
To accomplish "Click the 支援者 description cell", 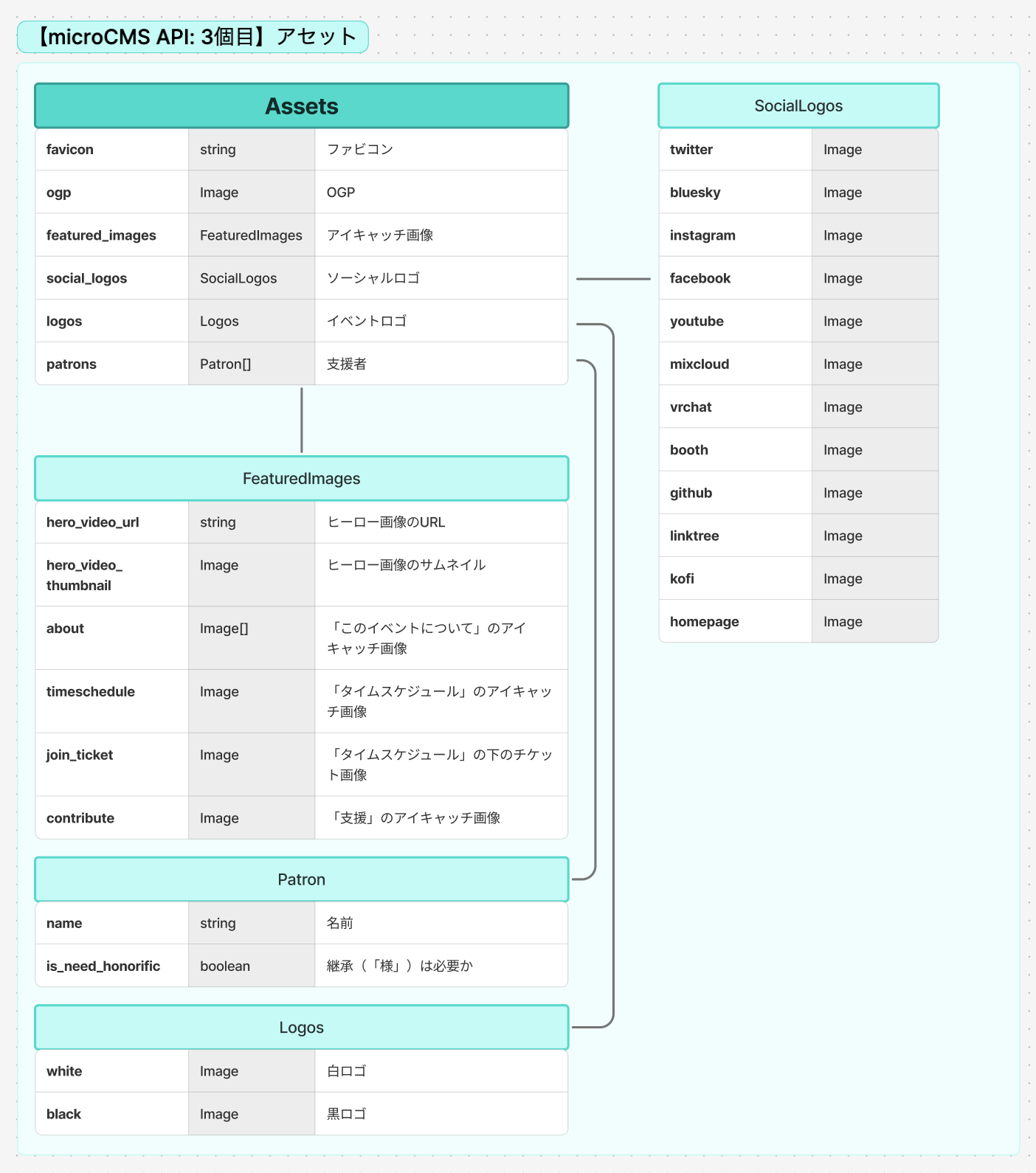I will [441, 364].
